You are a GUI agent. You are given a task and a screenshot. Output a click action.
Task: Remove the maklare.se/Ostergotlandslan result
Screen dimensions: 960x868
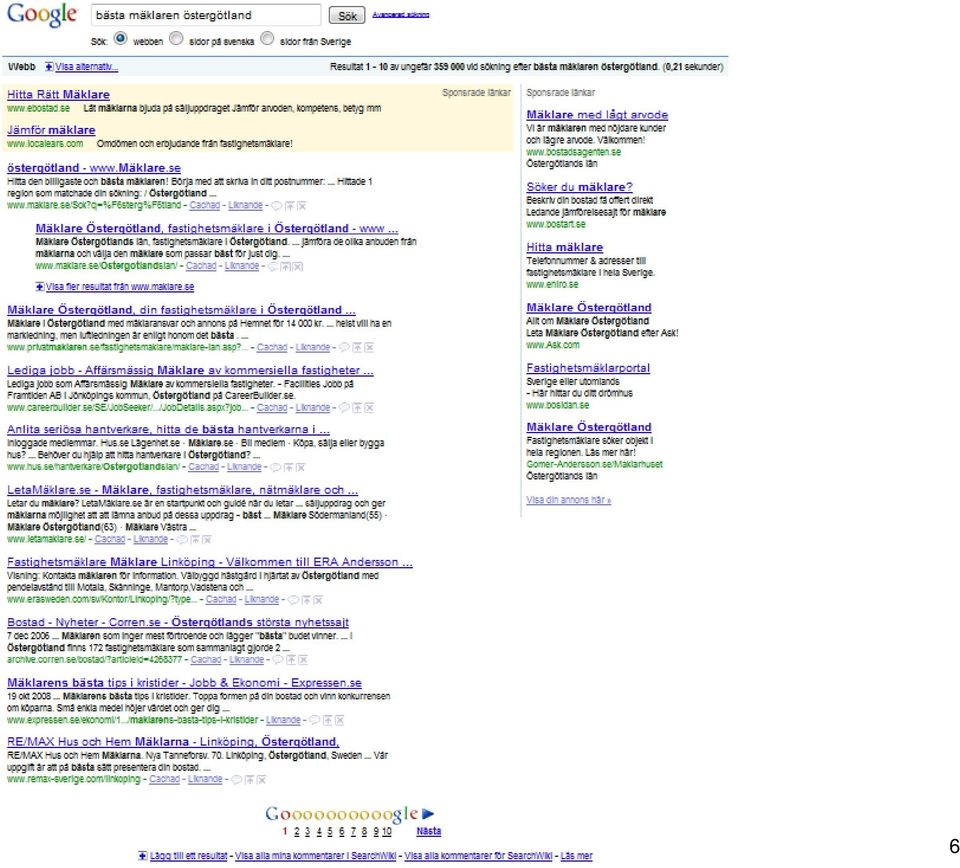tap(298, 266)
